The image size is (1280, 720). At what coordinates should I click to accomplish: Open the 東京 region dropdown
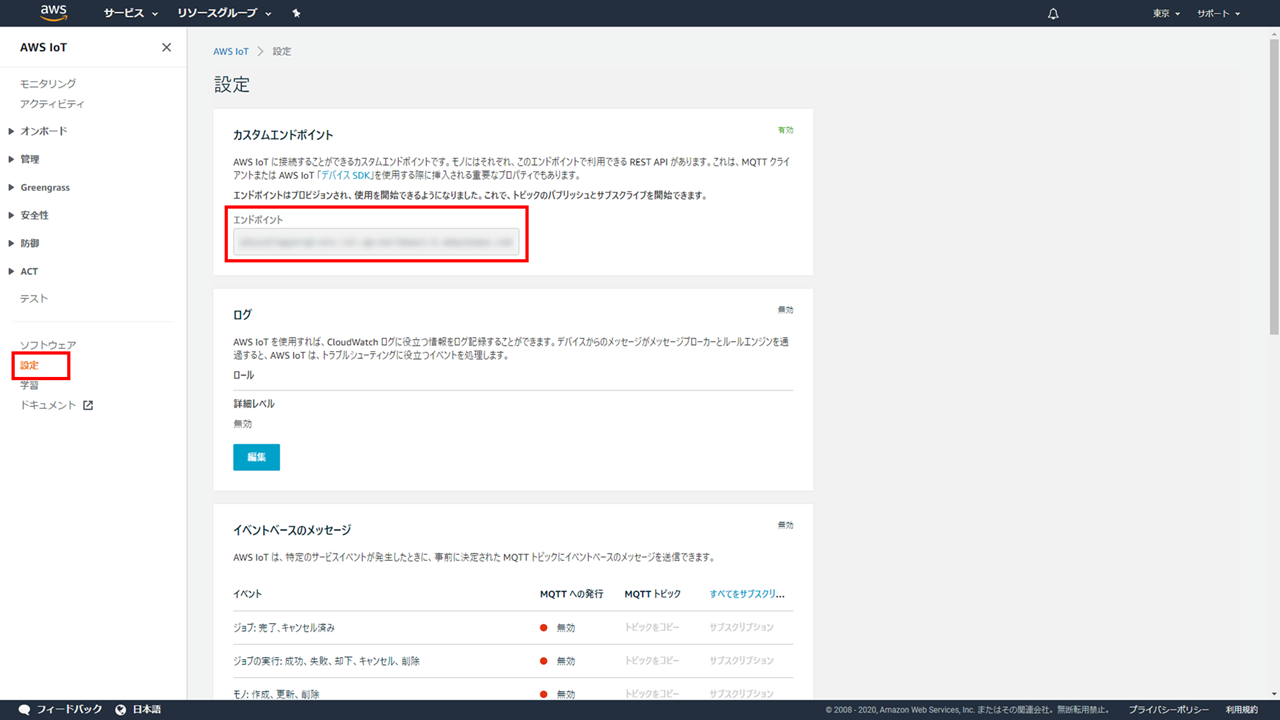click(x=1166, y=14)
